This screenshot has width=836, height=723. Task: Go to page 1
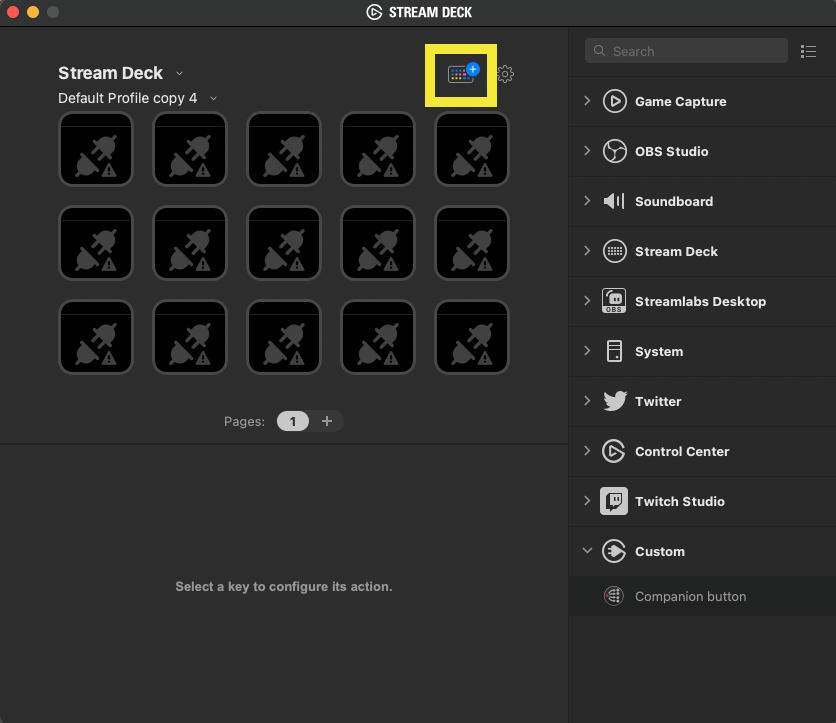point(293,421)
